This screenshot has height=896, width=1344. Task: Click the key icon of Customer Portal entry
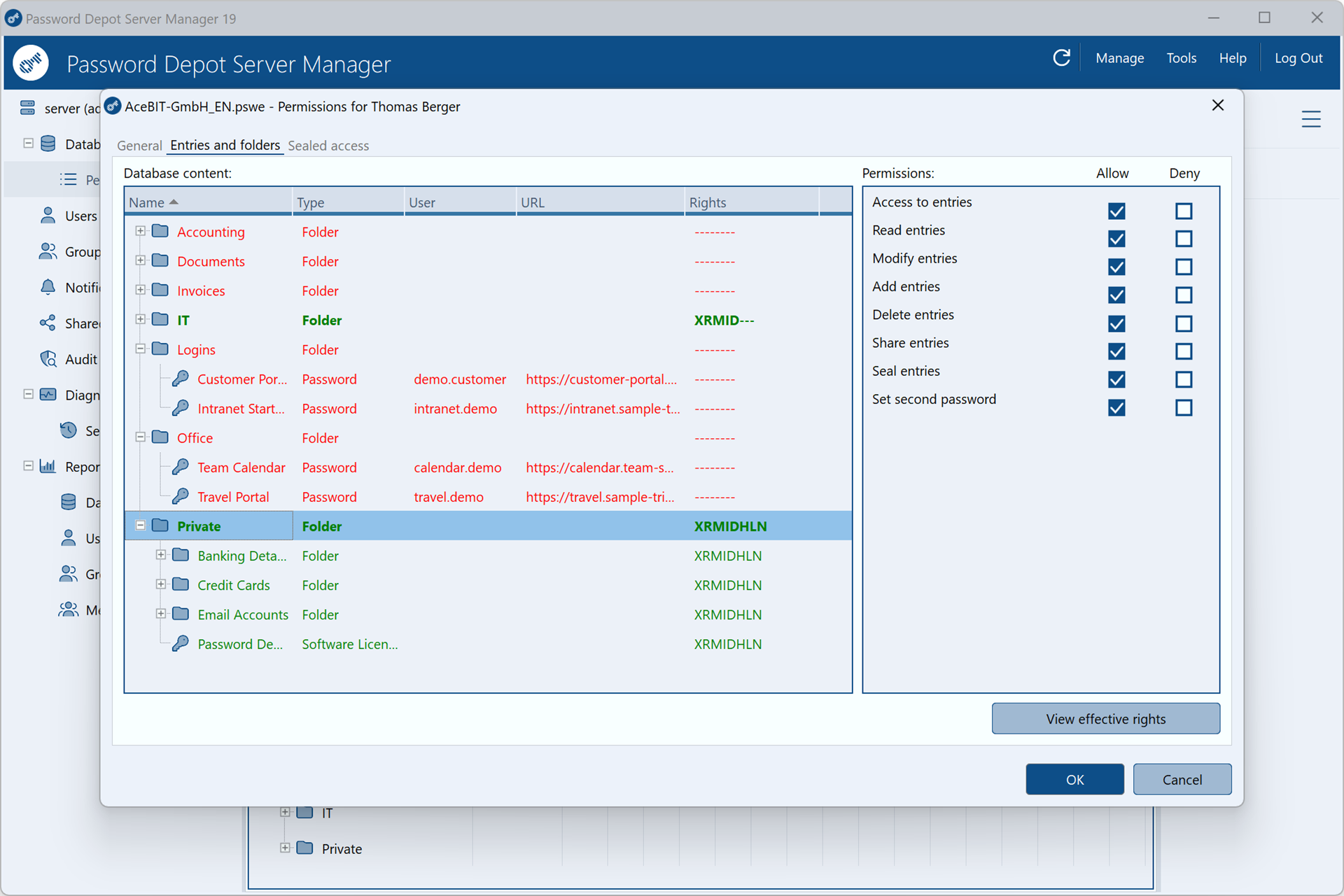coord(181,379)
